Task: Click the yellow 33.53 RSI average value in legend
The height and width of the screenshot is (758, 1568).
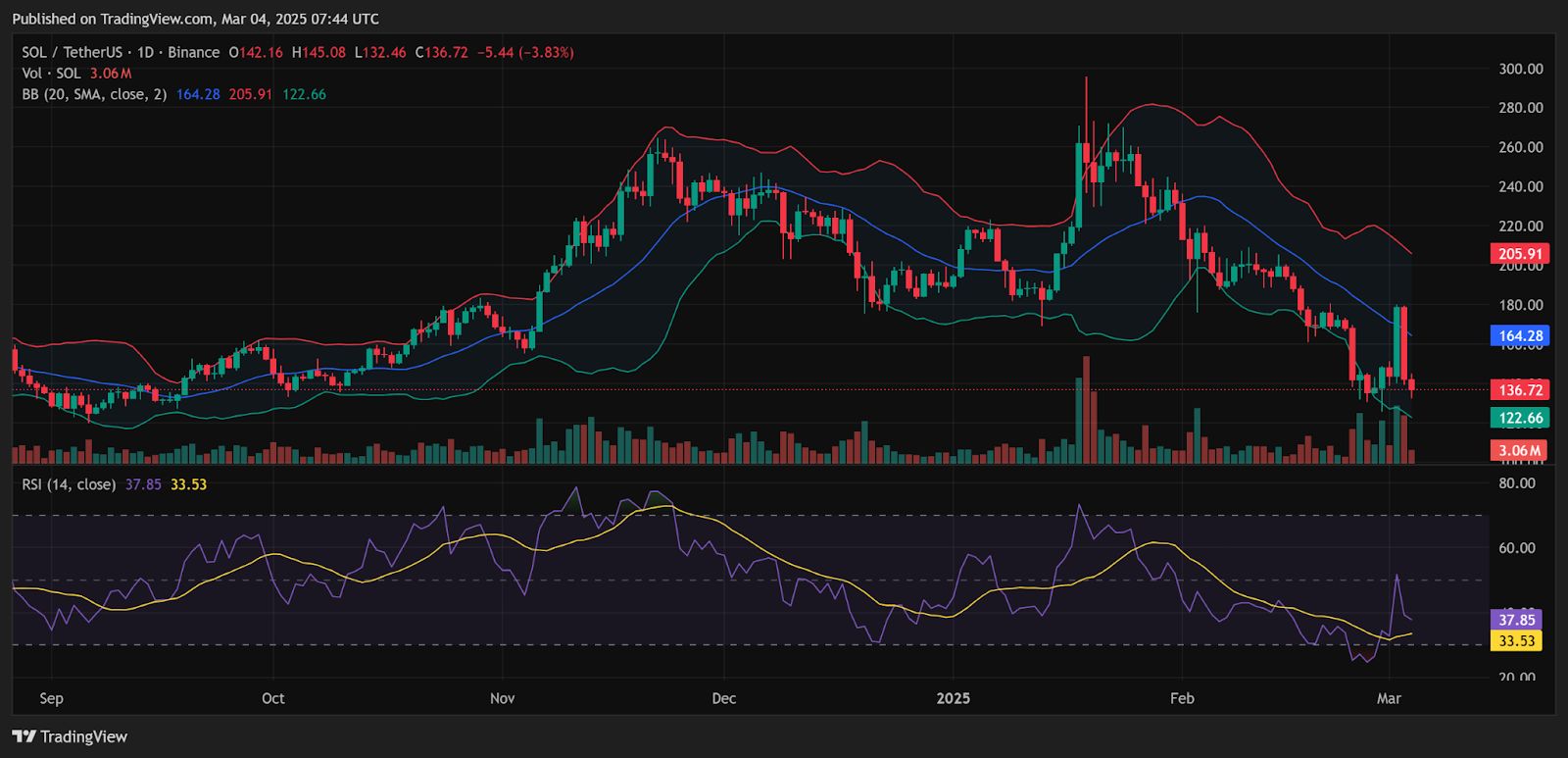Action: pyautogui.click(x=188, y=484)
